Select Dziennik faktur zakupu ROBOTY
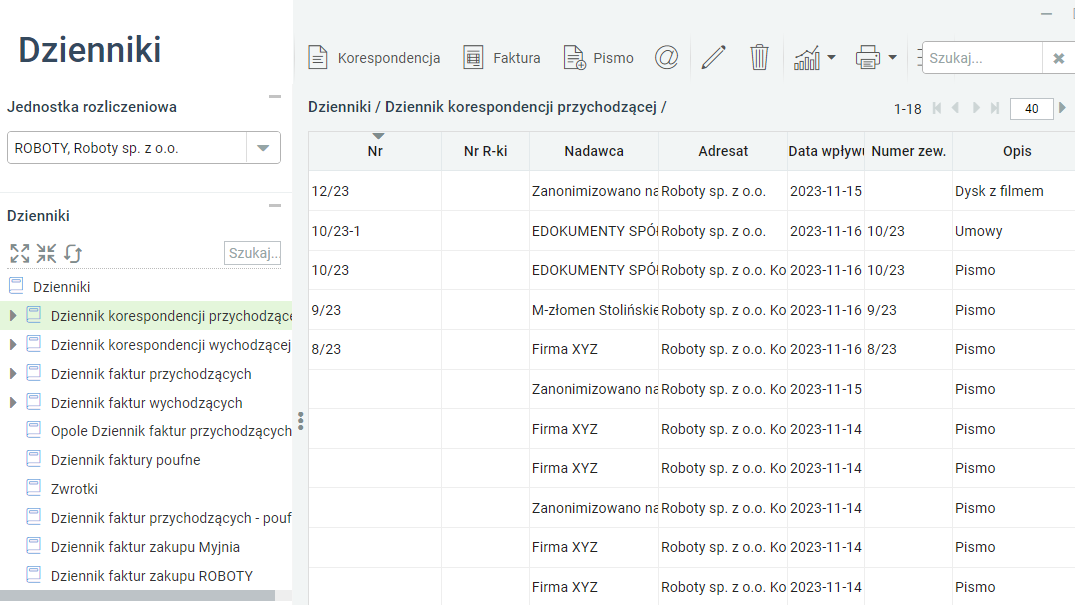This screenshot has width=1075, height=605. tap(152, 576)
